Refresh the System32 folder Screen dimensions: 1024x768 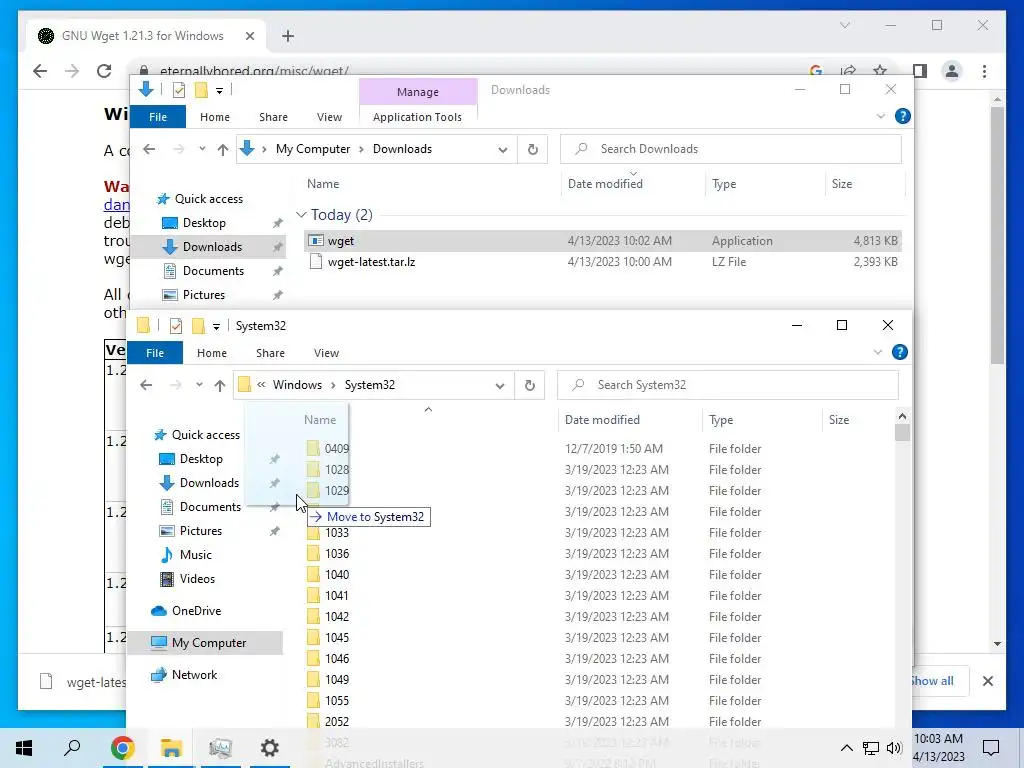(x=530, y=385)
